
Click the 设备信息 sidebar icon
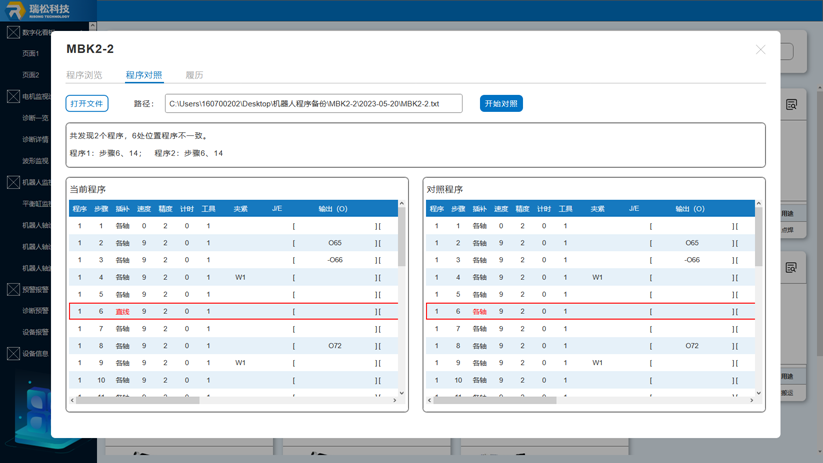pyautogui.click(x=13, y=353)
